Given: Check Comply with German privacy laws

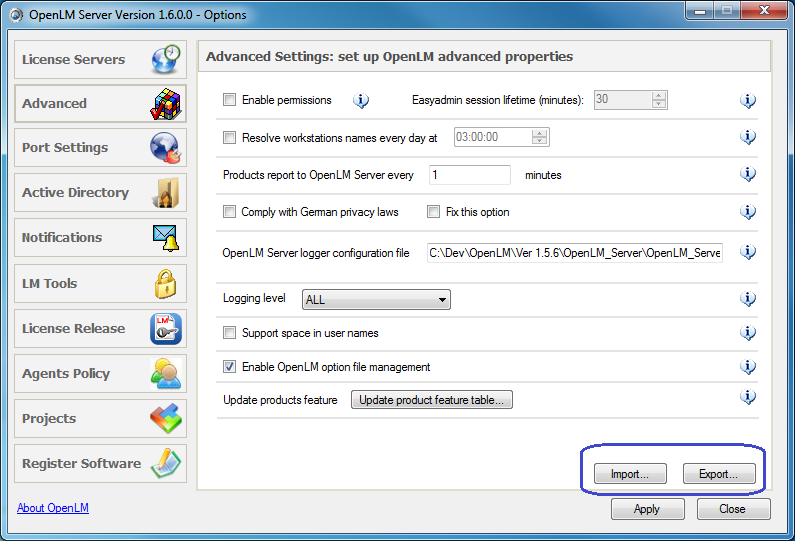Looking at the screenshot, I should click(x=230, y=211).
